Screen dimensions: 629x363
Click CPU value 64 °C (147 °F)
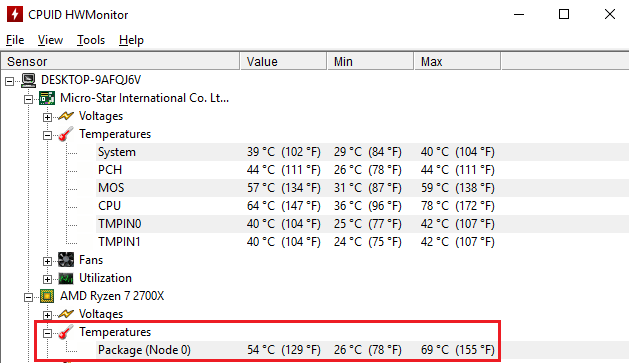pyautogui.click(x=284, y=206)
